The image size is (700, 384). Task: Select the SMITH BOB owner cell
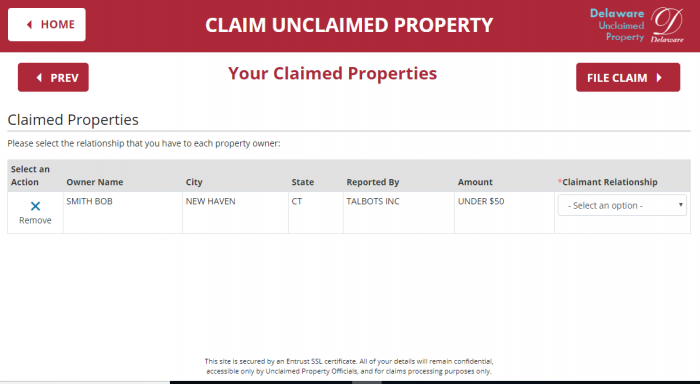point(123,213)
